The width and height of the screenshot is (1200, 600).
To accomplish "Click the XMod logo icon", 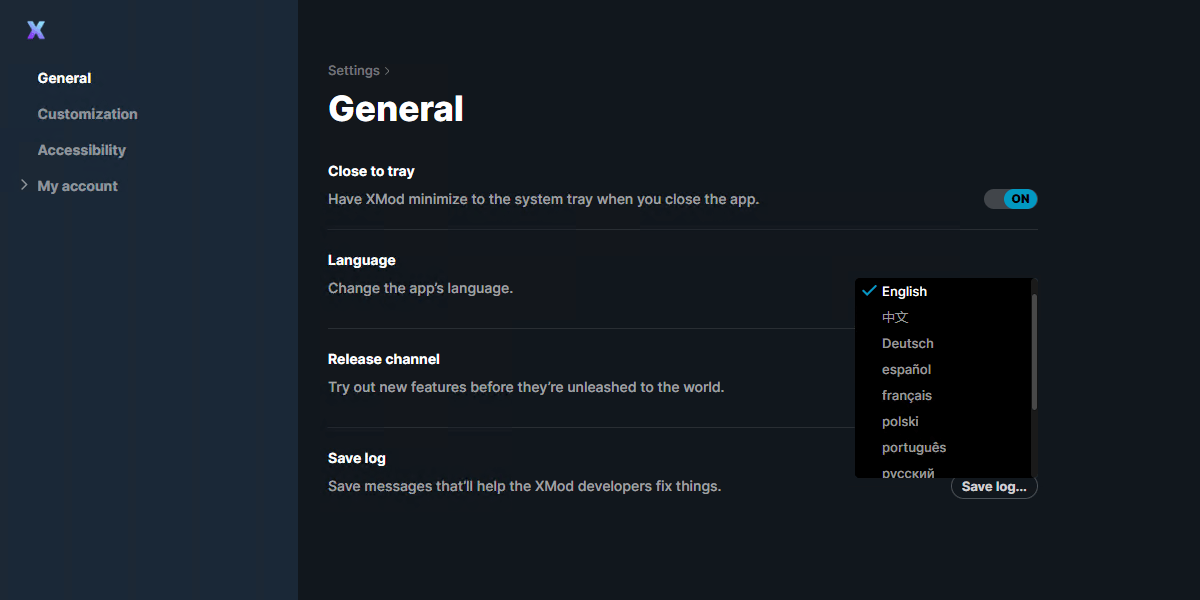I will (x=36, y=30).
